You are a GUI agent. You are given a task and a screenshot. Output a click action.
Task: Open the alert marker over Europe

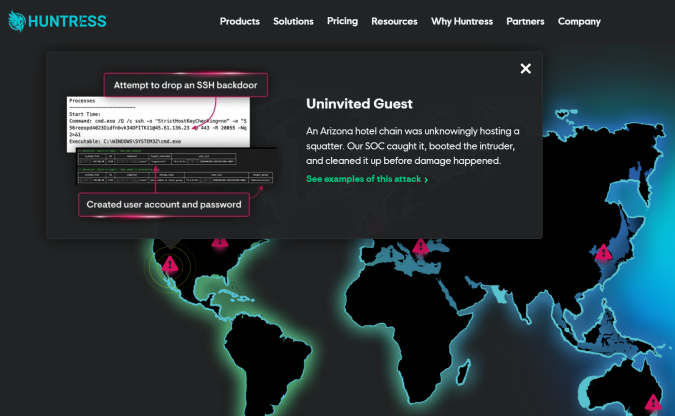pyautogui.click(x=420, y=247)
